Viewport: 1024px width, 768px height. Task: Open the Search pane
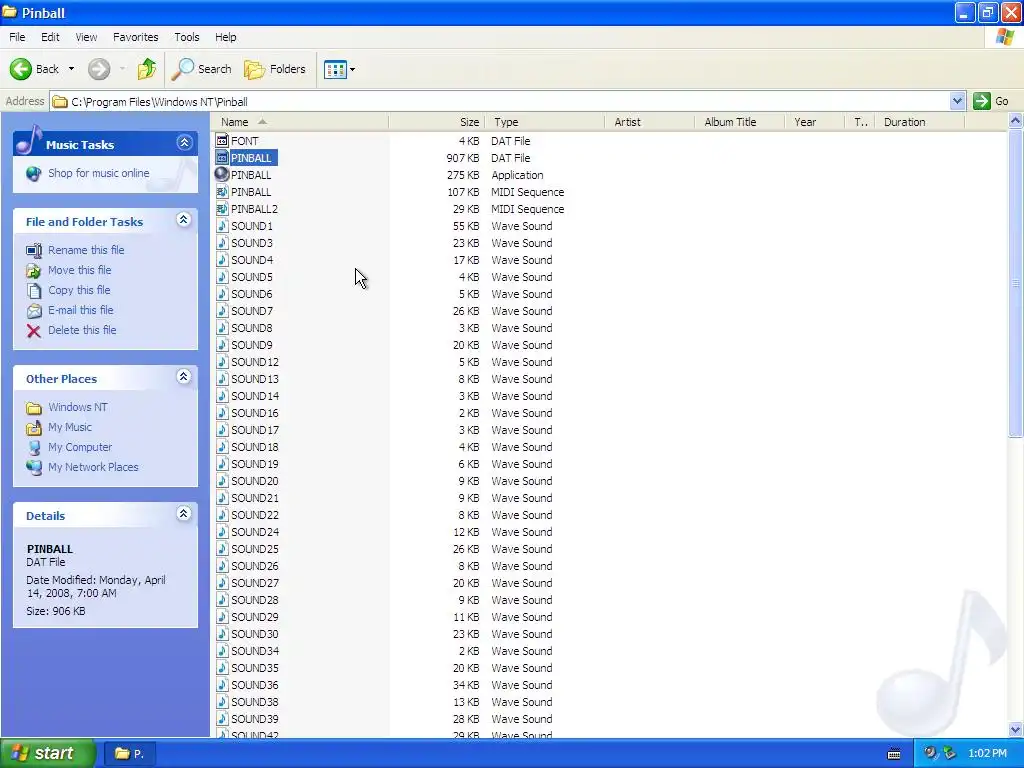(x=201, y=69)
